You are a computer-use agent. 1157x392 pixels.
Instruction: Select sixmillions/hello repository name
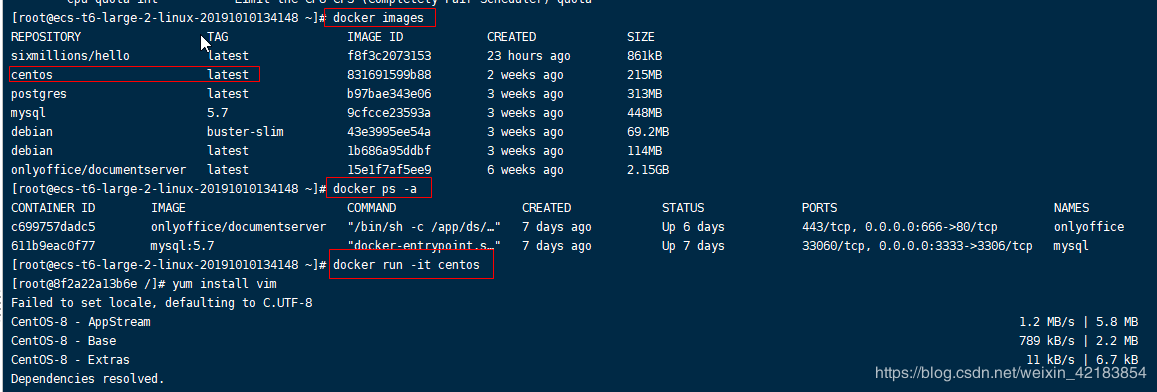click(70, 55)
